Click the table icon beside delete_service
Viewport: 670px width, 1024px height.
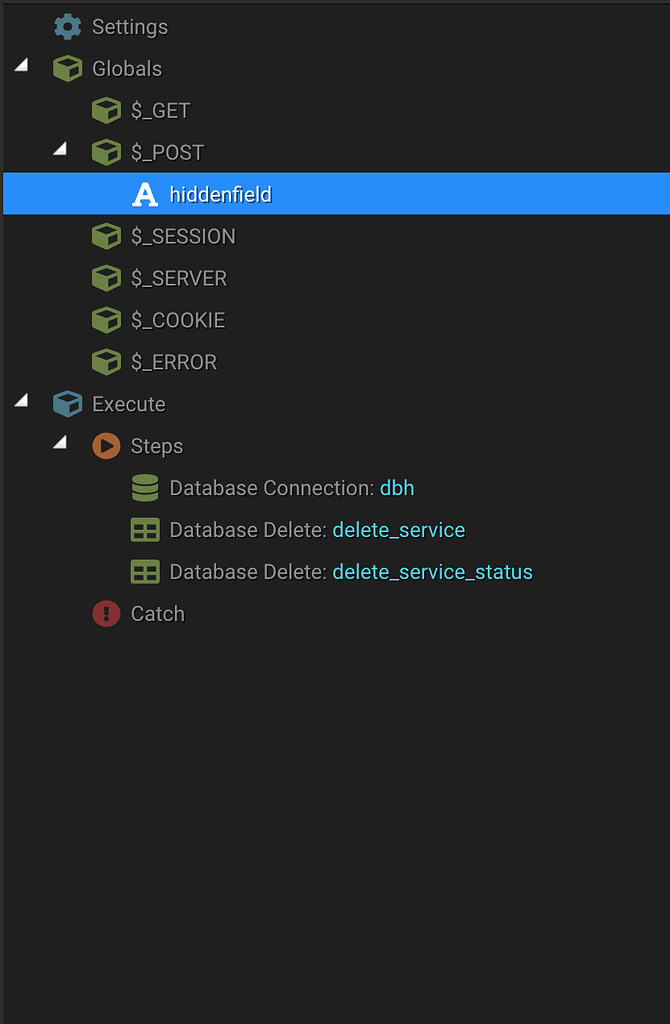[145, 530]
